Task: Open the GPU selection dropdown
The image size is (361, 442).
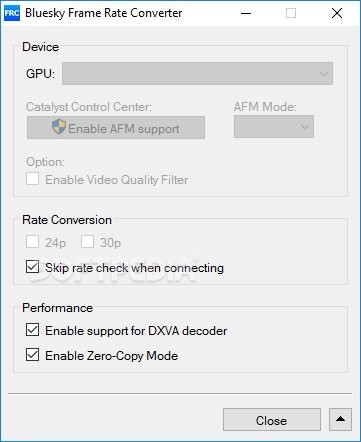Action: [197, 73]
